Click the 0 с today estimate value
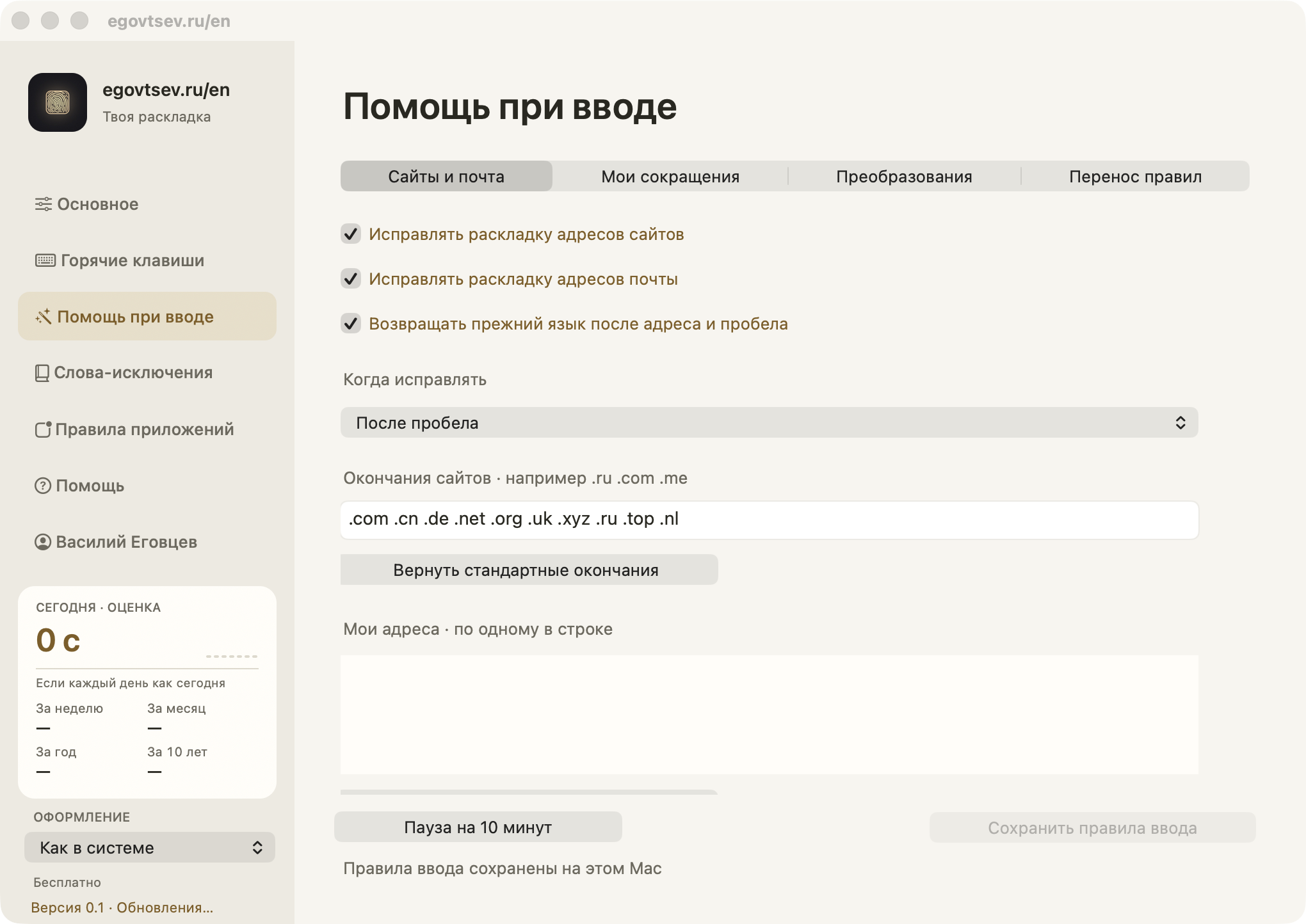 [x=58, y=641]
